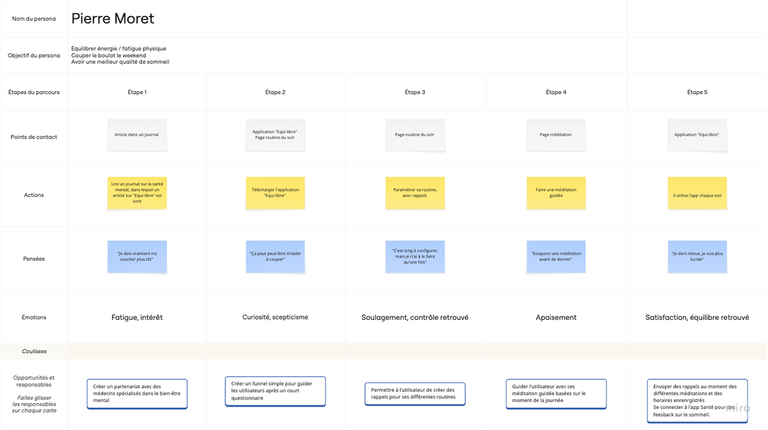Select the "Étape 4" column header

click(556, 92)
